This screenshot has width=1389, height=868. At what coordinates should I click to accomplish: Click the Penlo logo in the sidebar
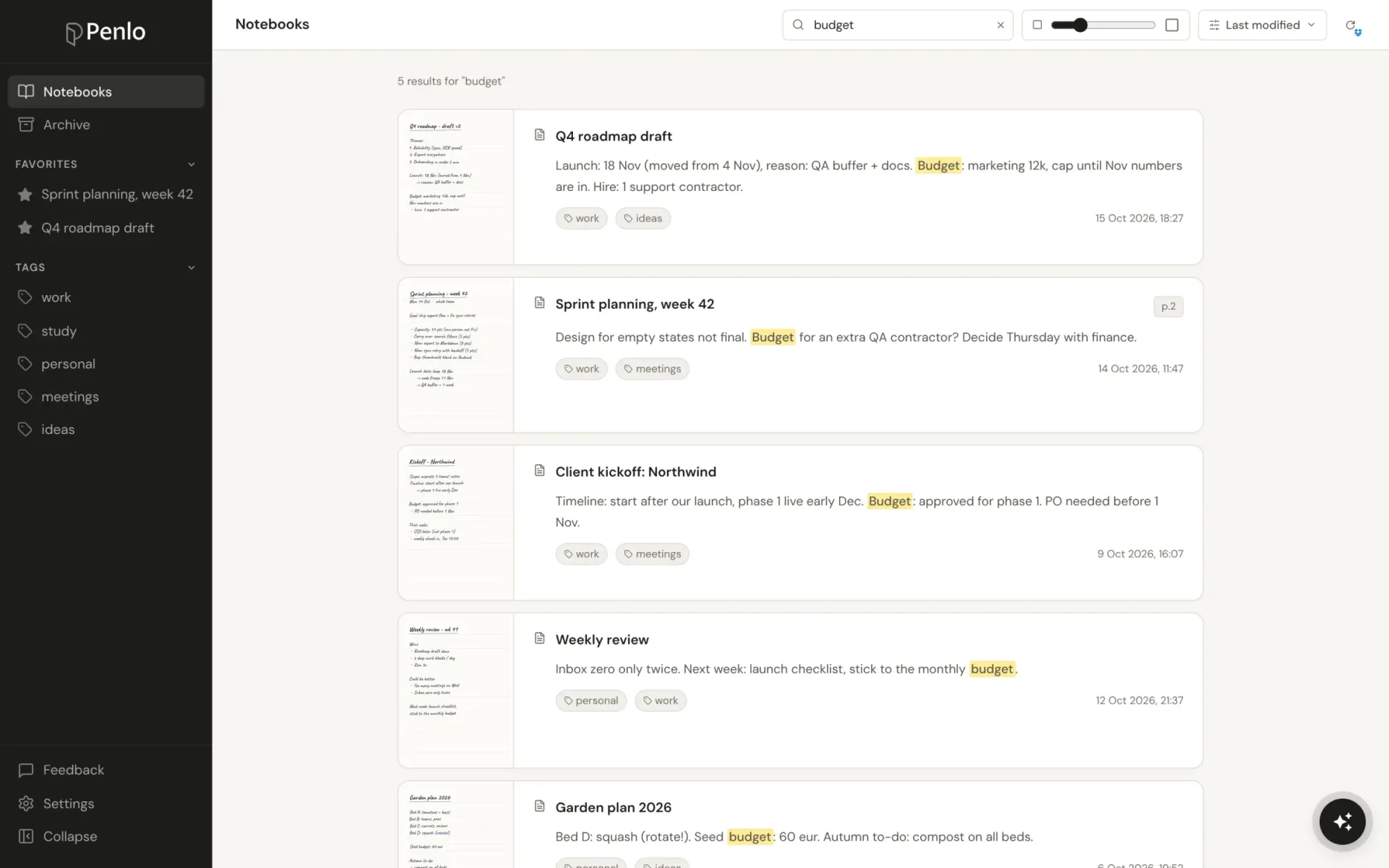[x=106, y=32]
